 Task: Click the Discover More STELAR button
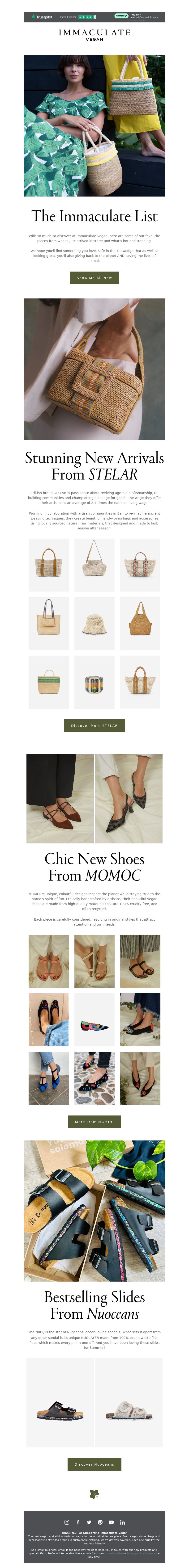(x=94, y=725)
